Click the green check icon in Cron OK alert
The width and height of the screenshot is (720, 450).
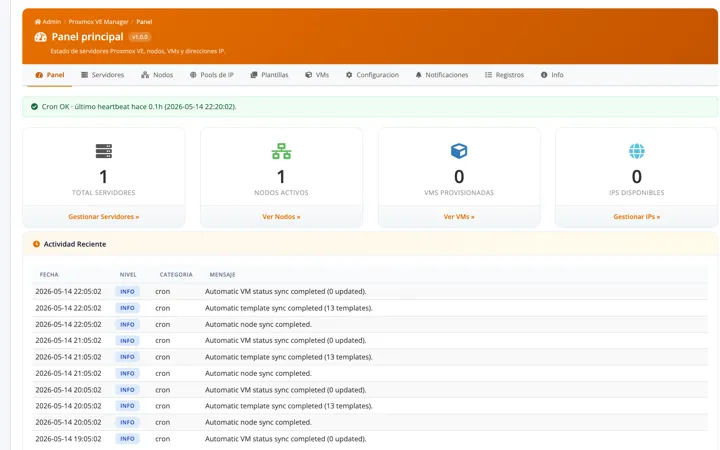coord(34,107)
